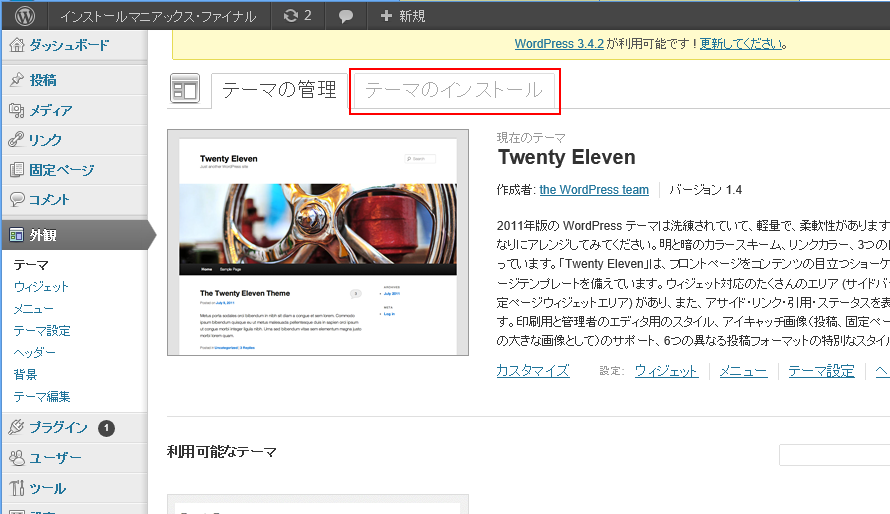Click the pages icon for 固定ページ

17,170
